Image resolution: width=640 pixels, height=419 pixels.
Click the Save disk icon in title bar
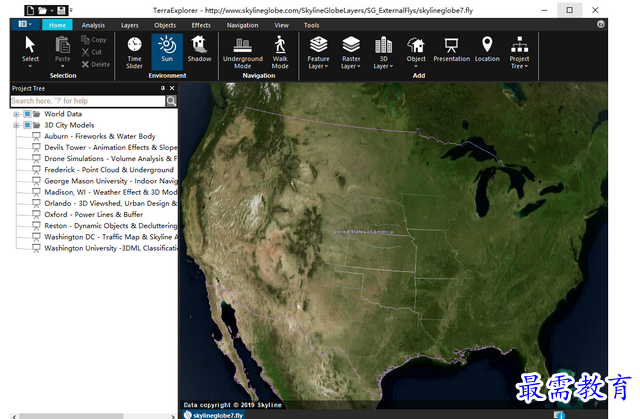pos(61,10)
